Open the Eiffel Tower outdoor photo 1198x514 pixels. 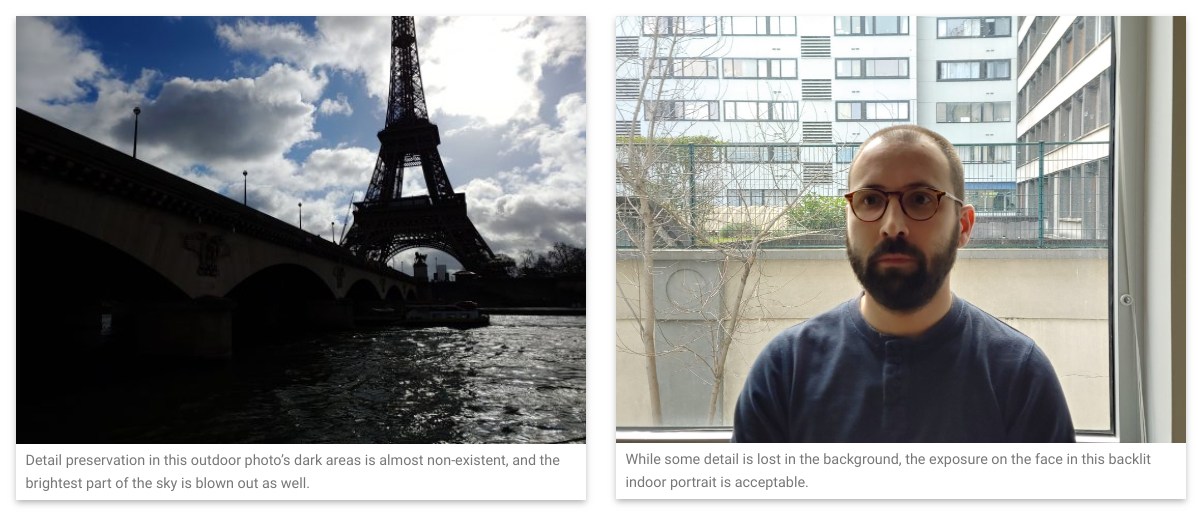[301, 229]
